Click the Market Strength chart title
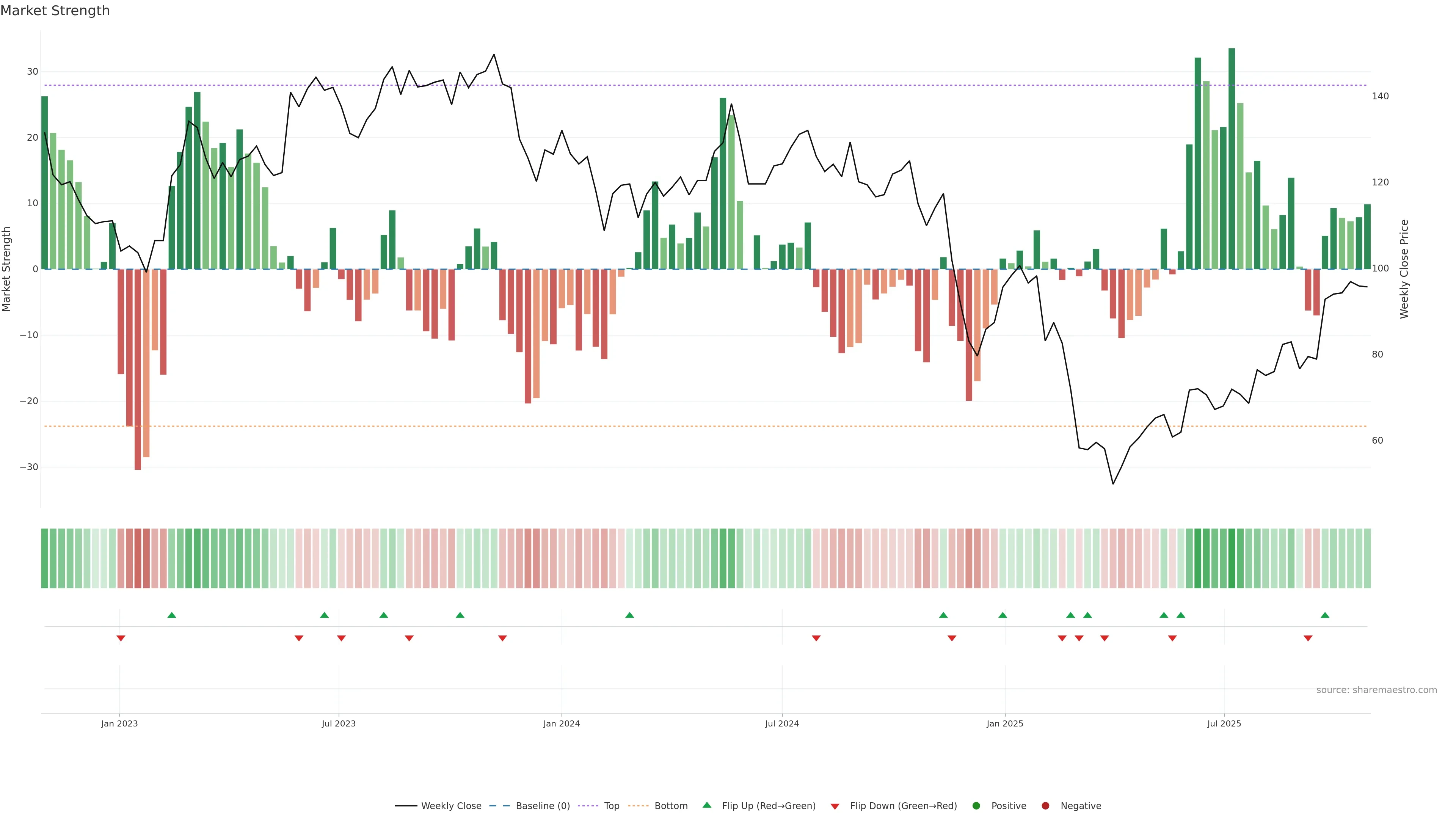This screenshot has width=1456, height=819. [55, 11]
